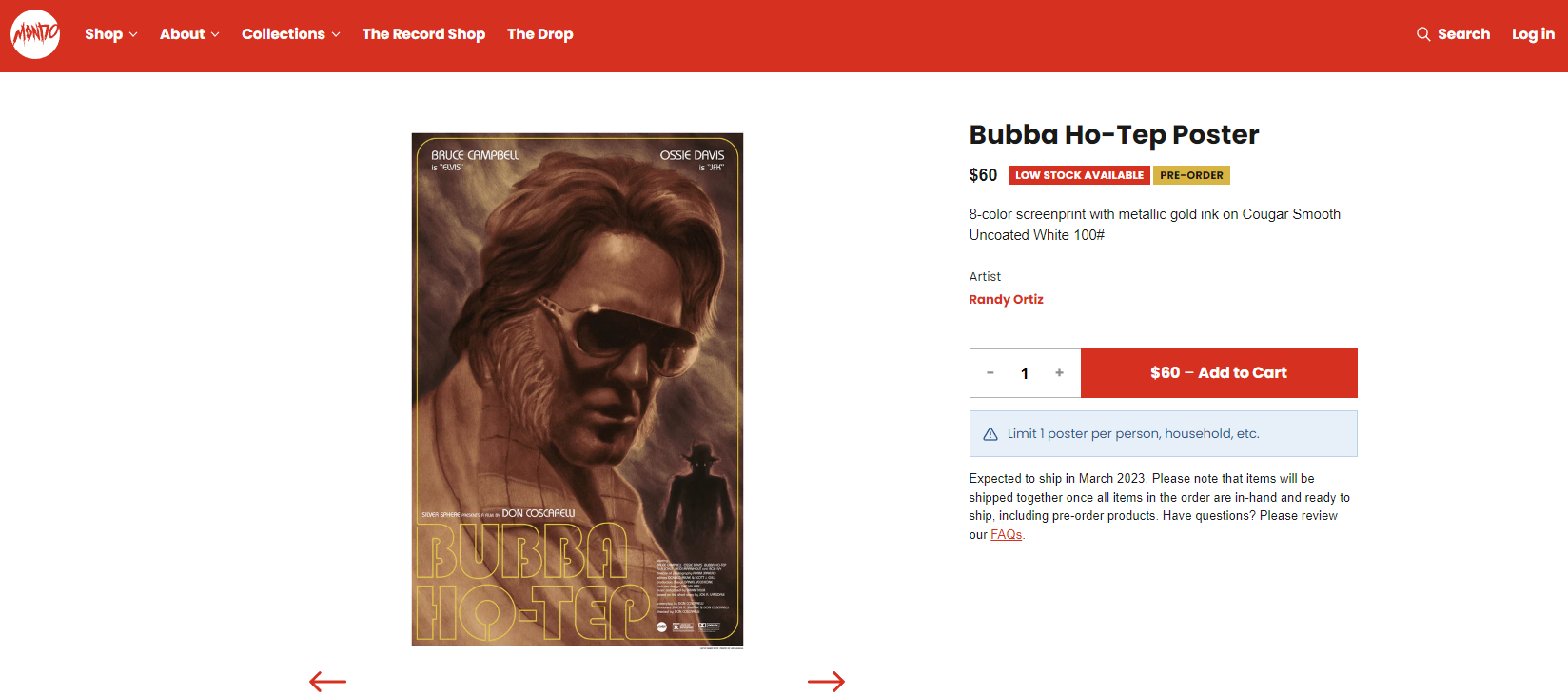
Task: Click the search magnifier icon
Action: point(1423,34)
